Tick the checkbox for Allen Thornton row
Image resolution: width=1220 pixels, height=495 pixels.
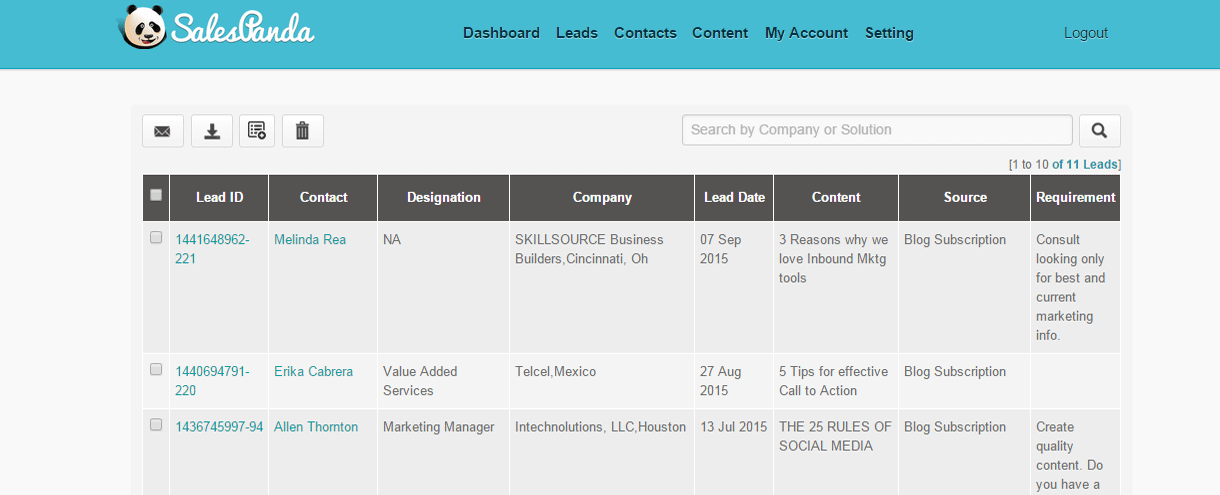[x=156, y=425]
